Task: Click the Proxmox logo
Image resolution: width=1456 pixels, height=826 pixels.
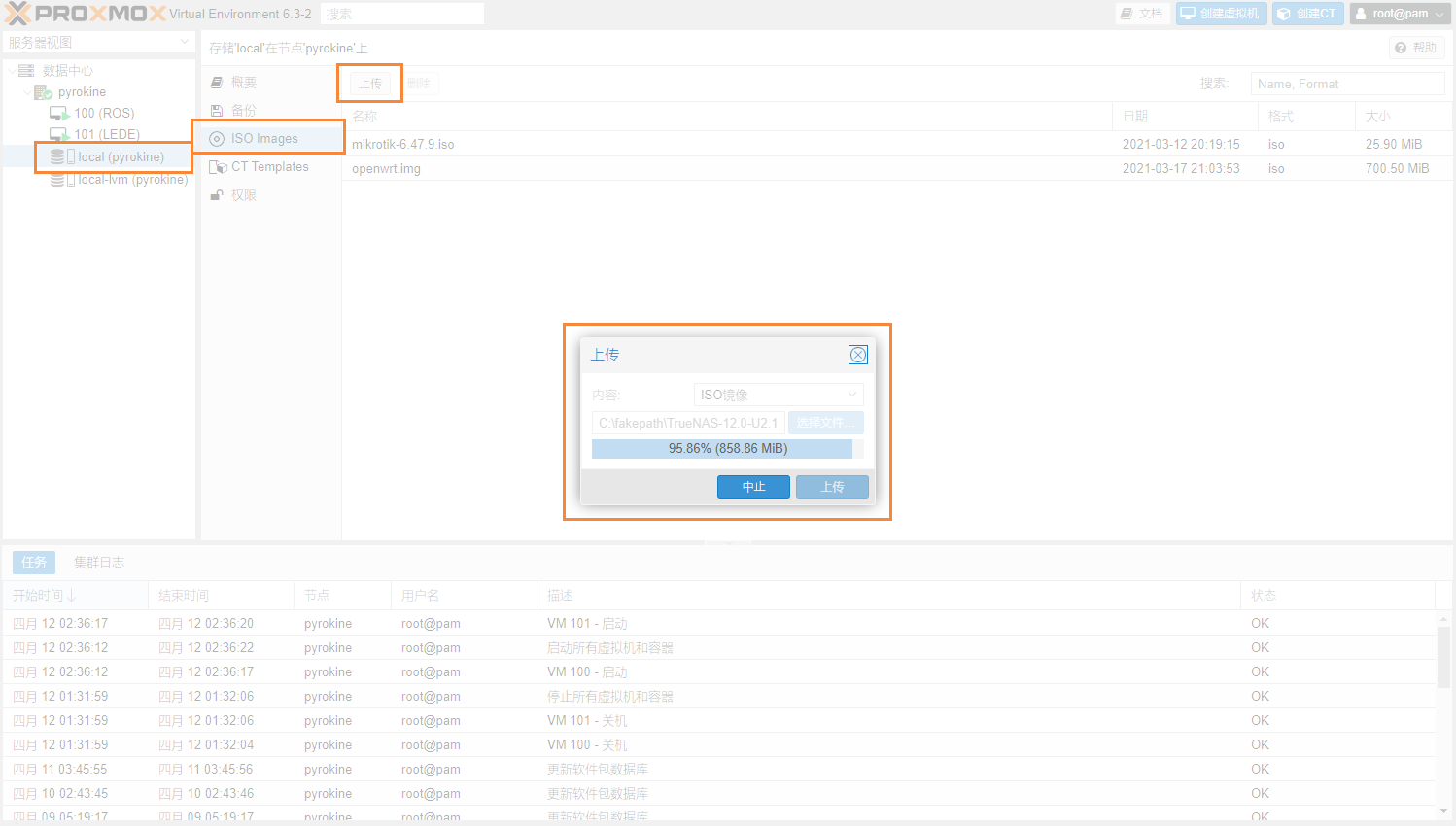Action: pos(86,14)
